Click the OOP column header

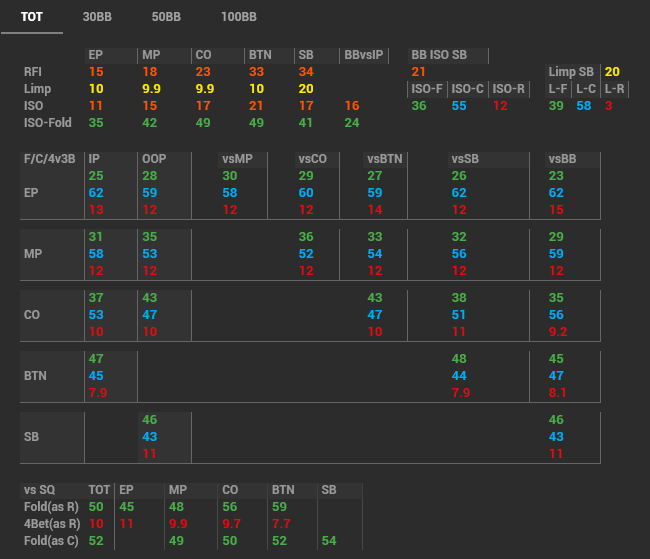tap(154, 158)
